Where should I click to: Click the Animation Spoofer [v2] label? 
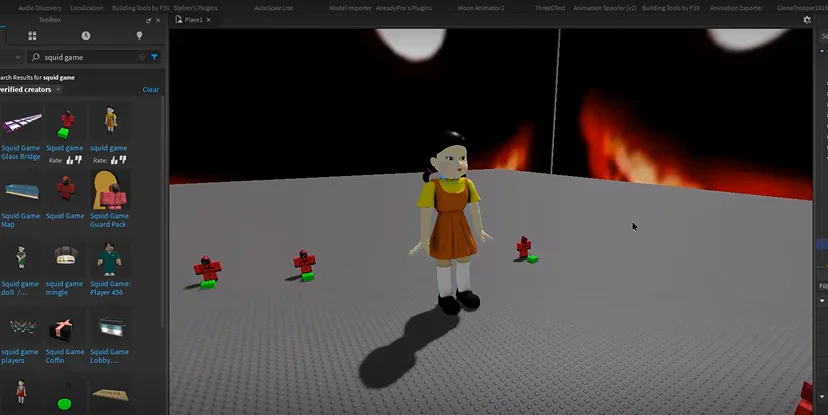pos(605,8)
